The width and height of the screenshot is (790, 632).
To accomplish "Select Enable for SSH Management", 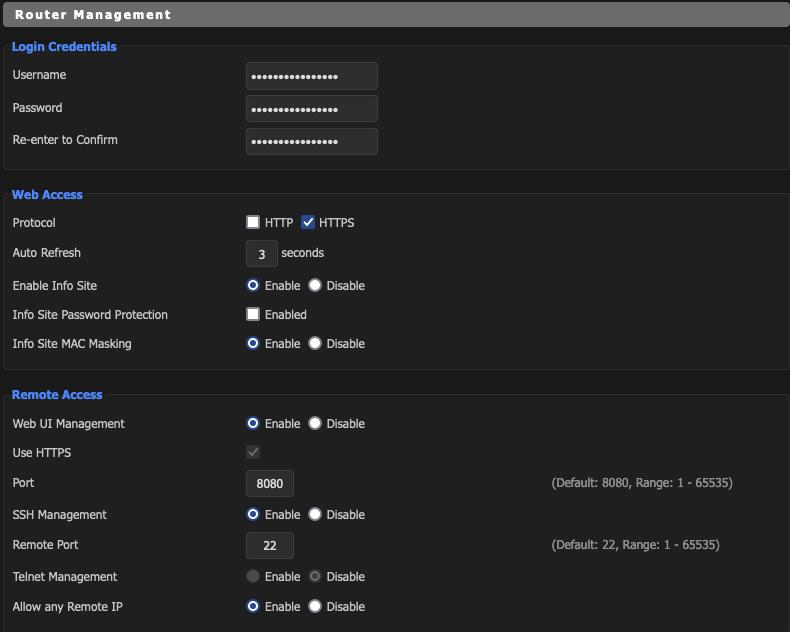I will 253,515.
